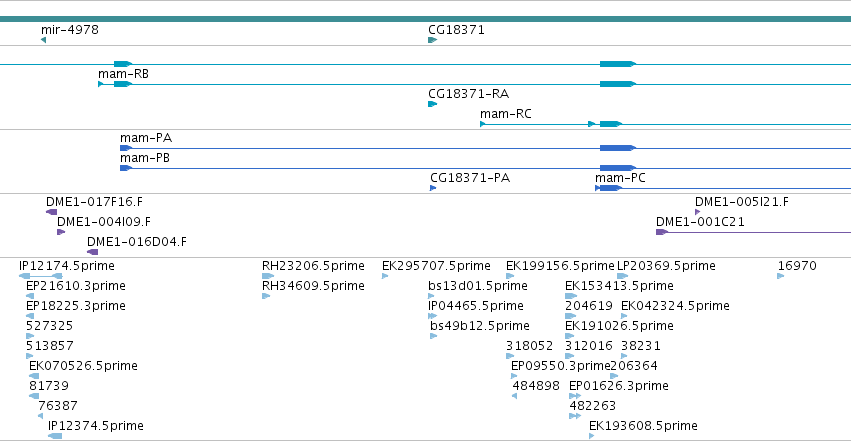Click feature 204619
The image size is (851, 441).
(570, 316)
